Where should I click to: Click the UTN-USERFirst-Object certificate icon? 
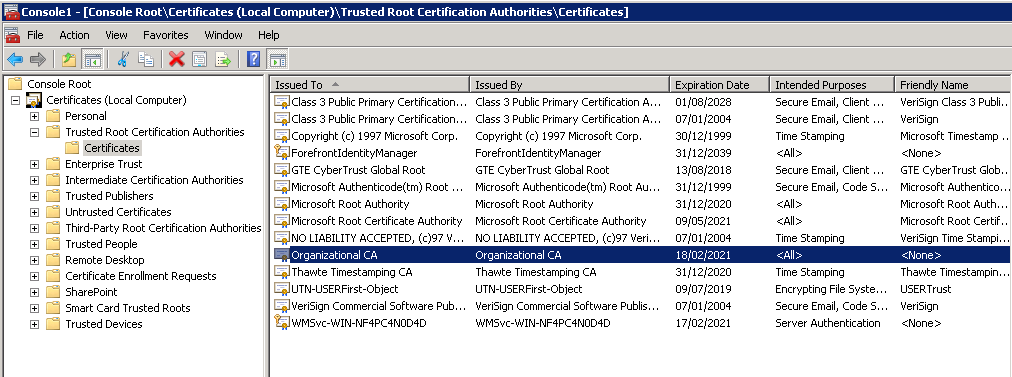point(281,289)
